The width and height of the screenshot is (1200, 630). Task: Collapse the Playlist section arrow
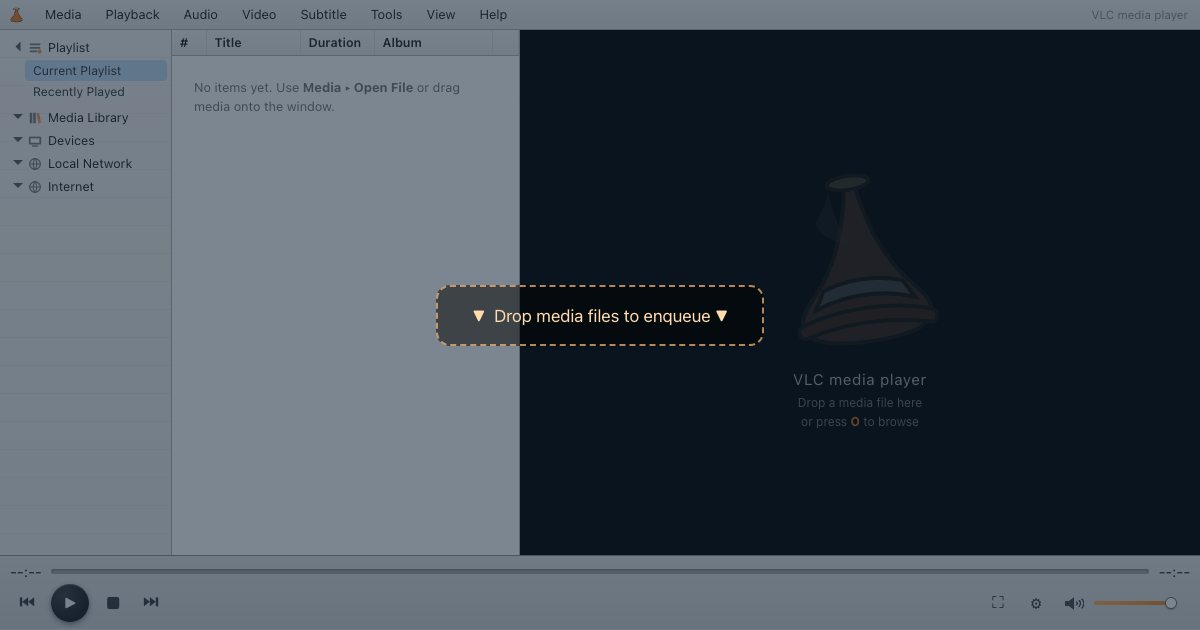pos(18,47)
